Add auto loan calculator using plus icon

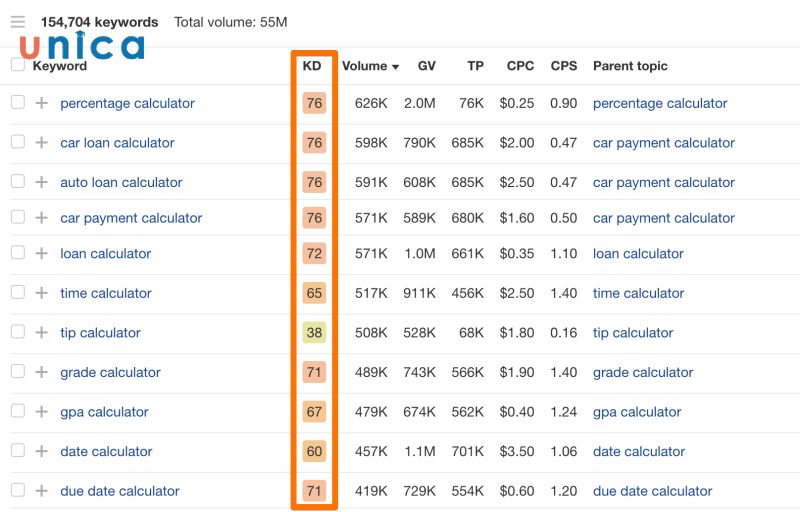pyautogui.click(x=41, y=183)
